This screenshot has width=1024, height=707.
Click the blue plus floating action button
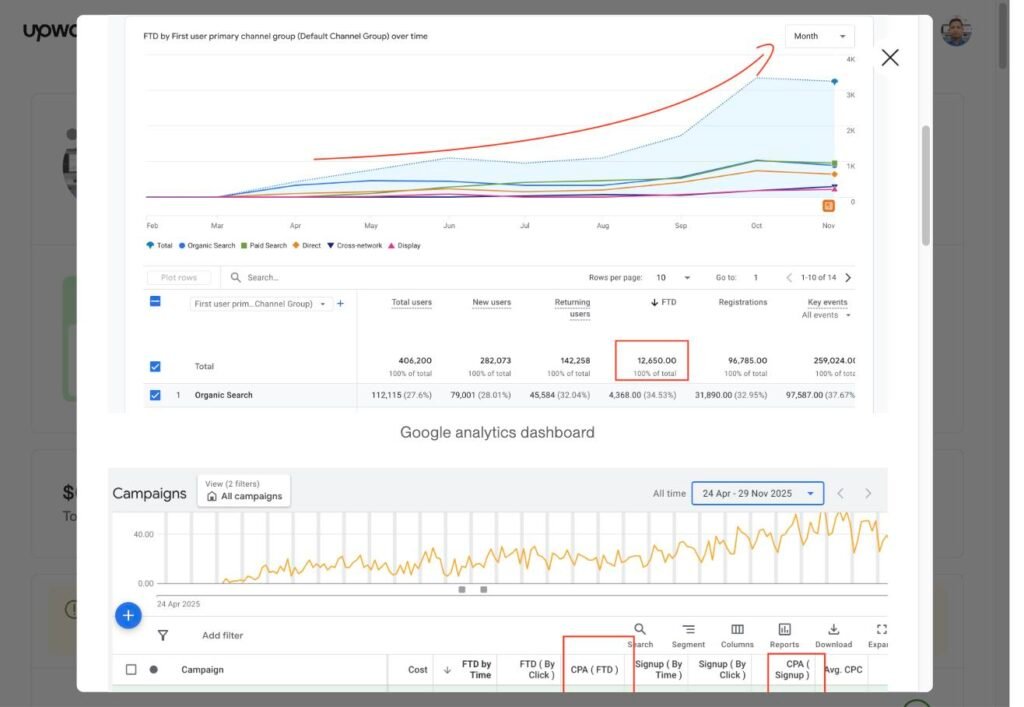(x=127, y=615)
